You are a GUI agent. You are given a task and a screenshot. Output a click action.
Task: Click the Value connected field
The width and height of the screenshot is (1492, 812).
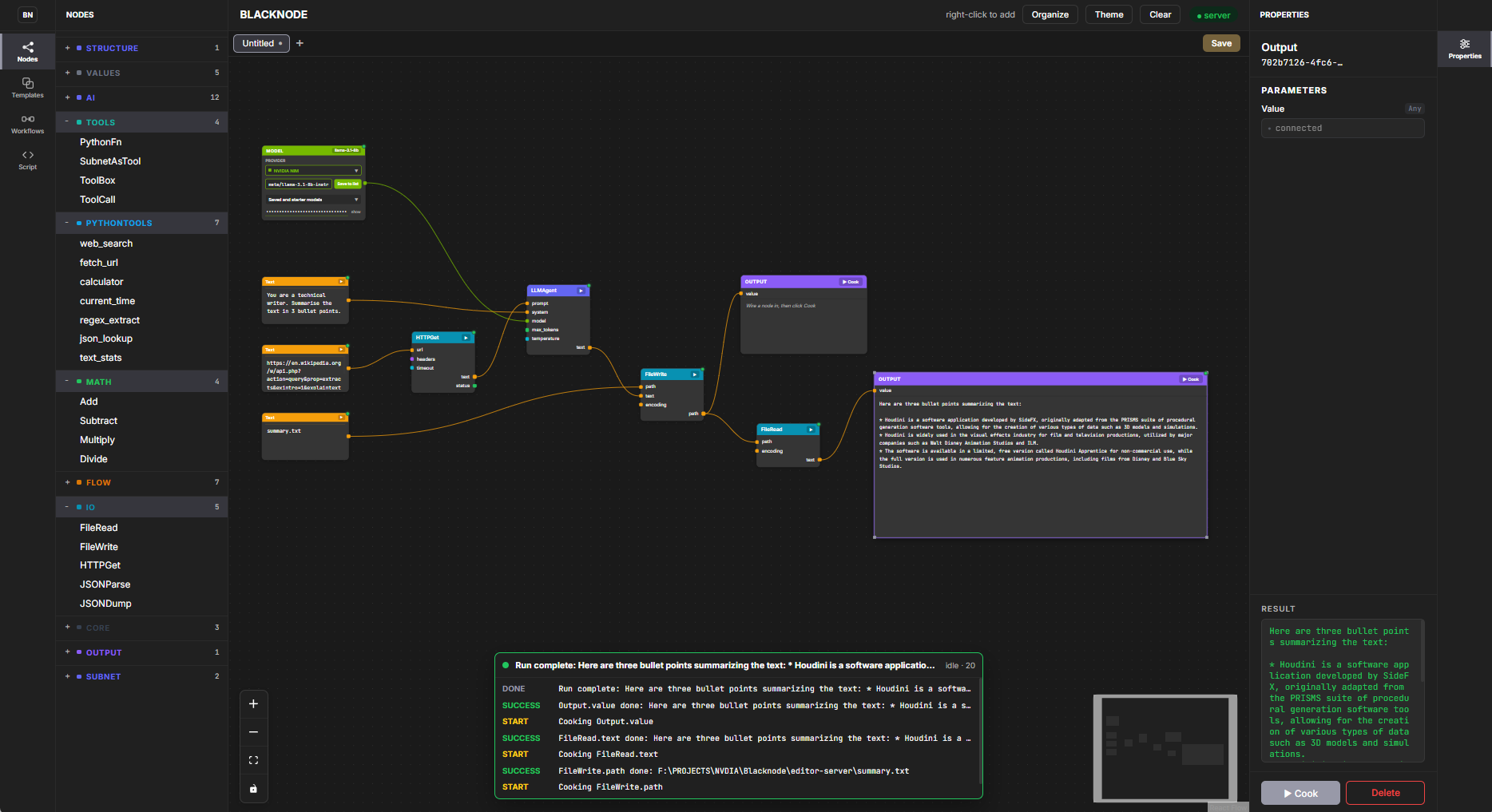[x=1343, y=128]
